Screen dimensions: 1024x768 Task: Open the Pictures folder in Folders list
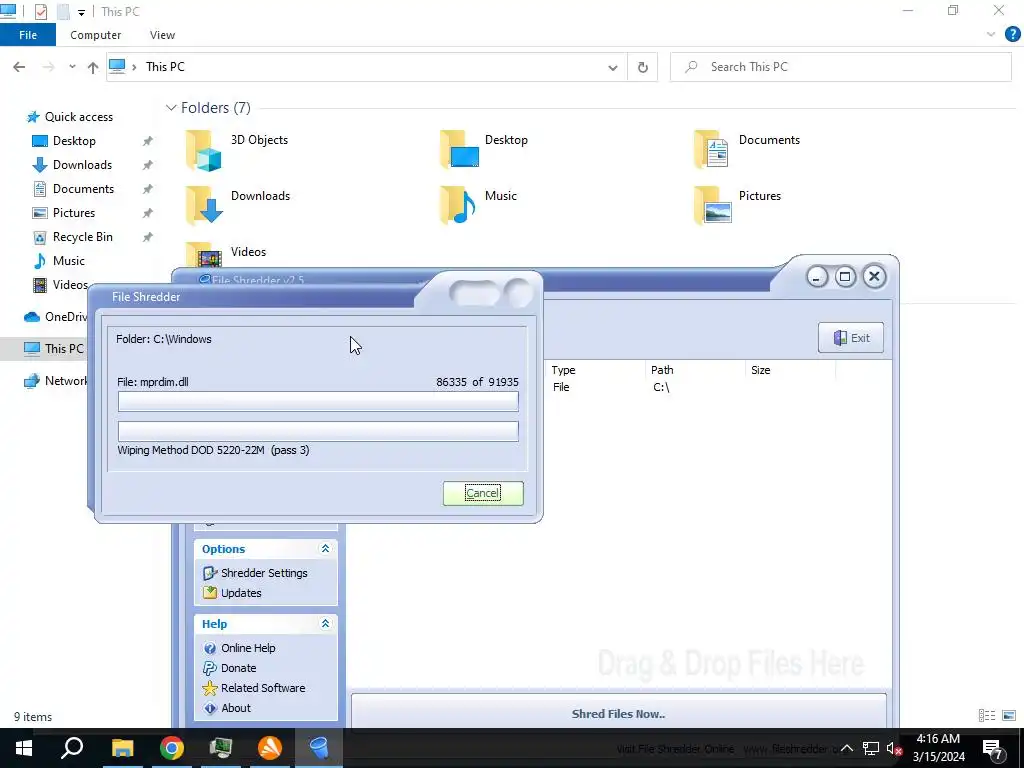pyautogui.click(x=737, y=206)
